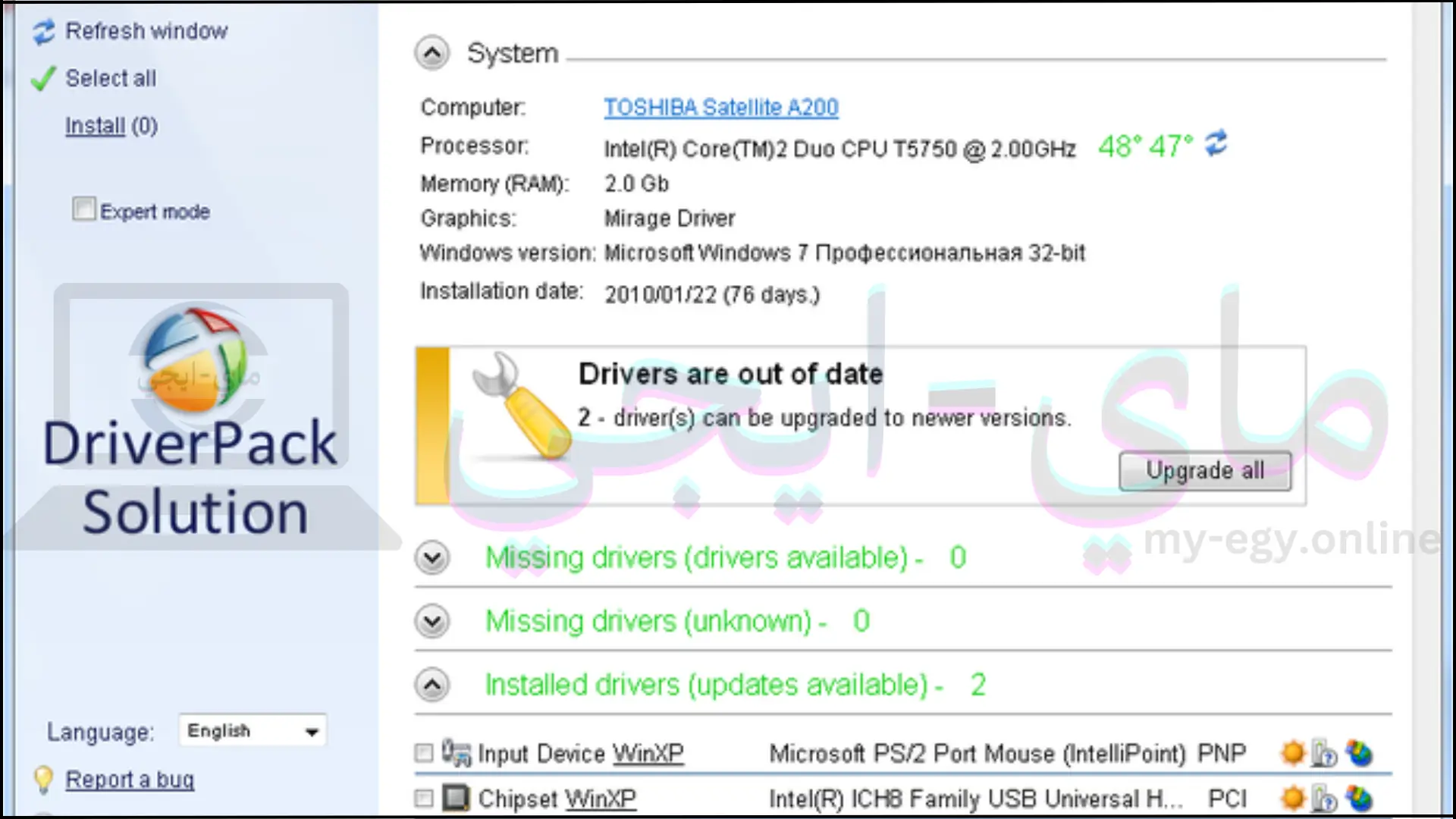Check the Chipset WinXP driver checkbox
The height and width of the screenshot is (819, 1456).
[423, 798]
